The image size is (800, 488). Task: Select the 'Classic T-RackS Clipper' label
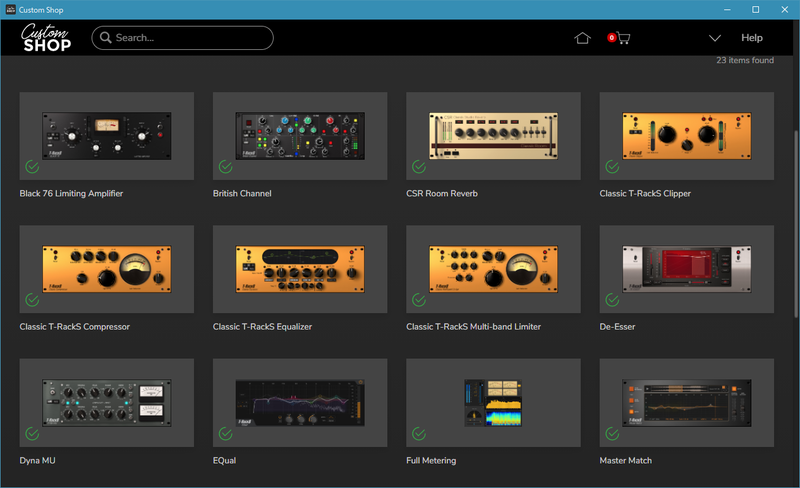point(645,193)
